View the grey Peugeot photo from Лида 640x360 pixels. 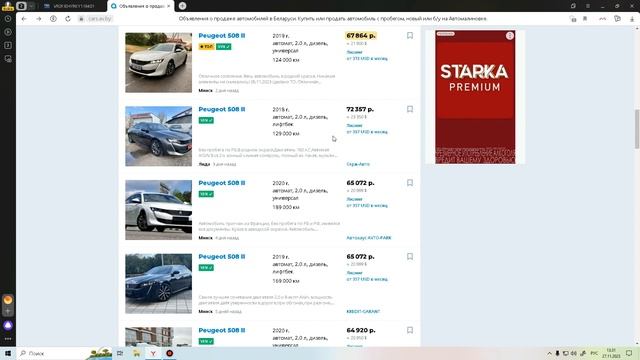point(158,136)
